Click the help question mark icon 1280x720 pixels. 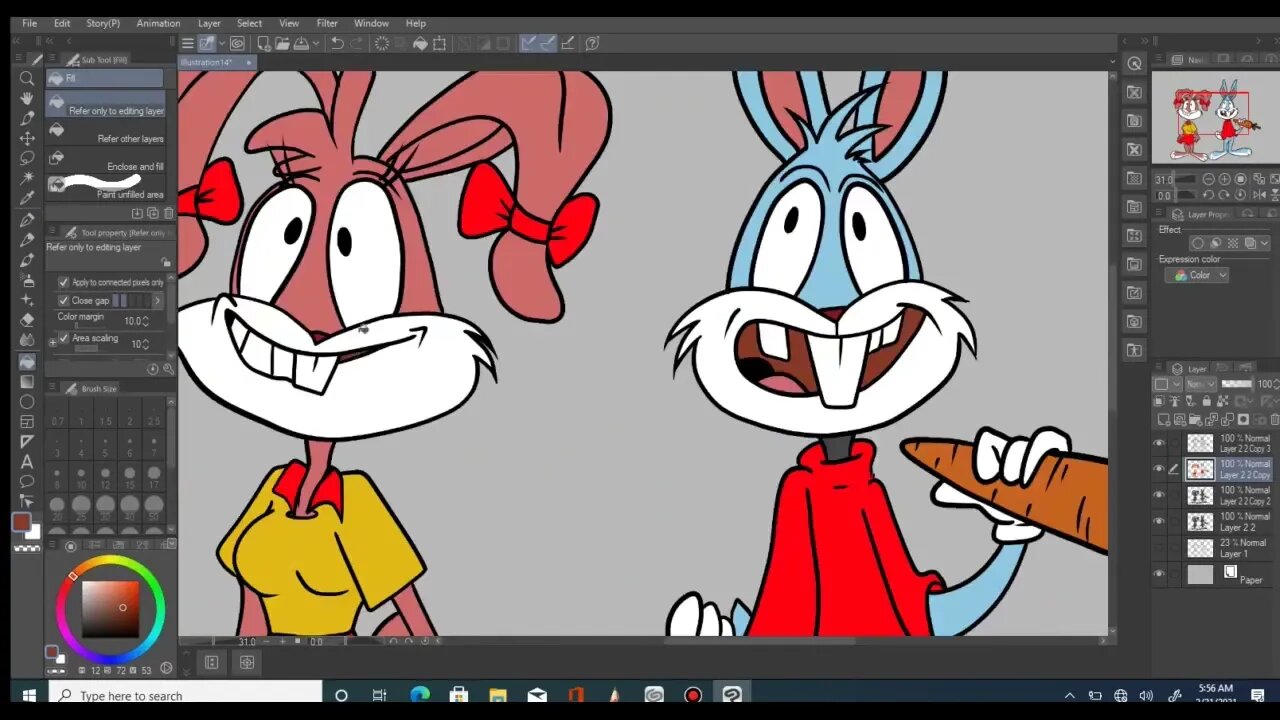tap(592, 43)
